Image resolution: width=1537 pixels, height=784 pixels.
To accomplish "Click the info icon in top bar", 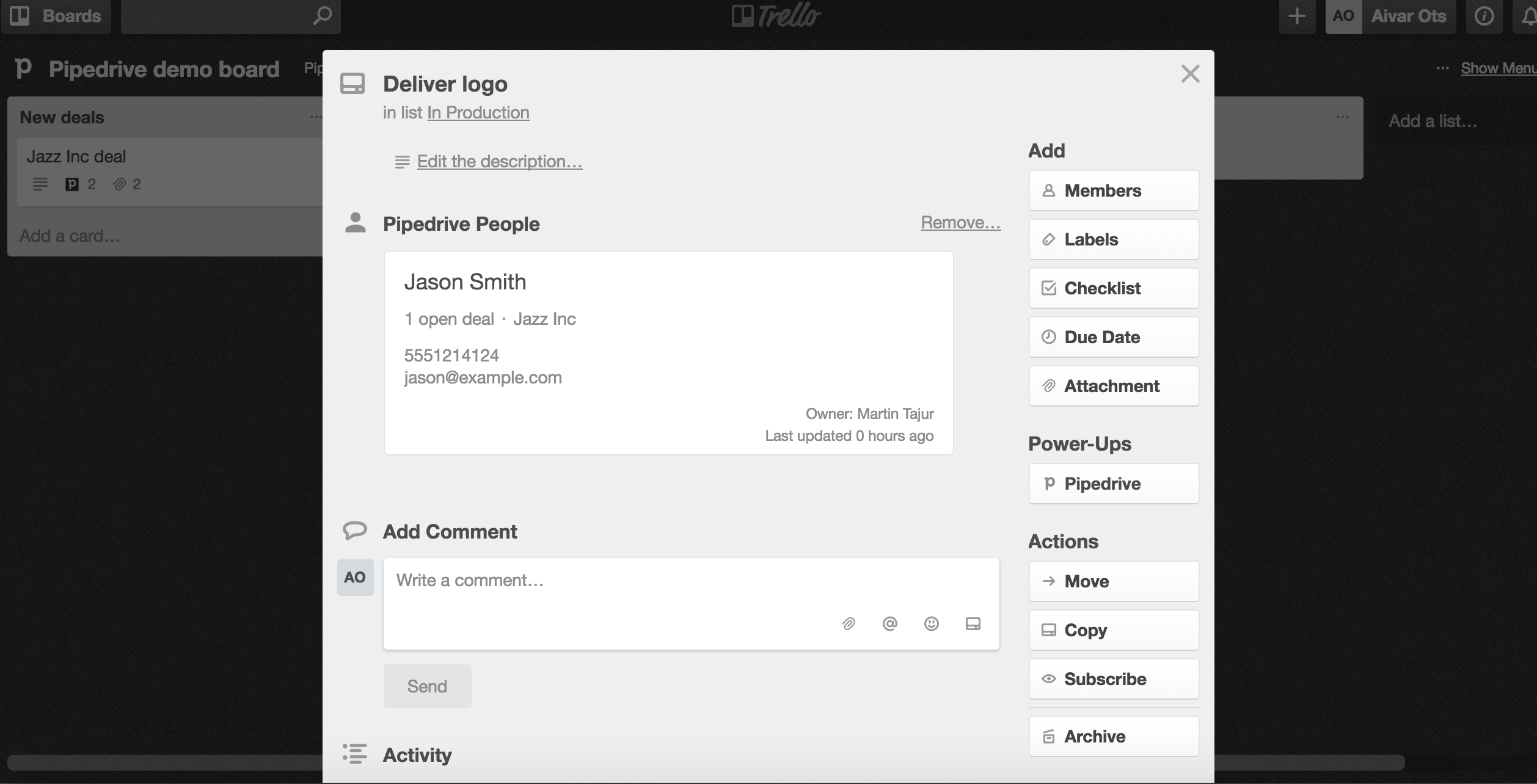I will pyautogui.click(x=1484, y=16).
